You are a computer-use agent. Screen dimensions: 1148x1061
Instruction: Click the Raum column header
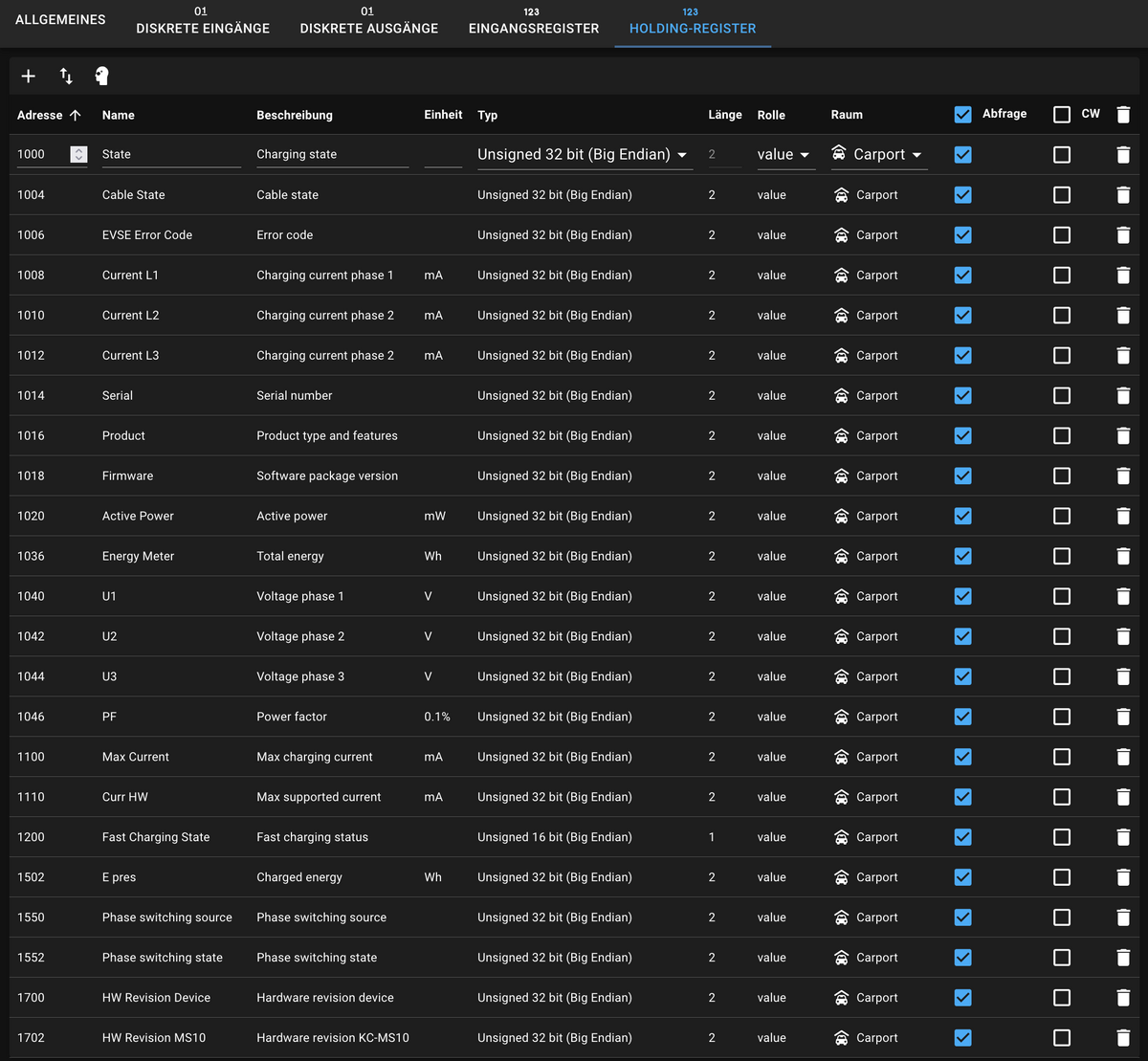(x=847, y=115)
